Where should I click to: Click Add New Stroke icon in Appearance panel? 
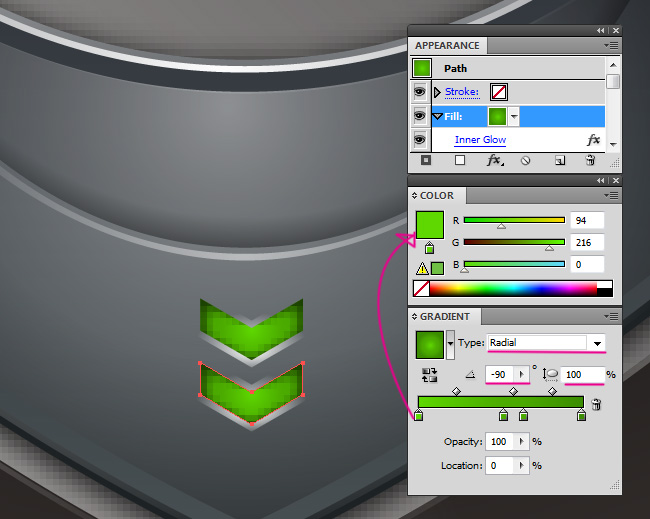(x=427, y=160)
